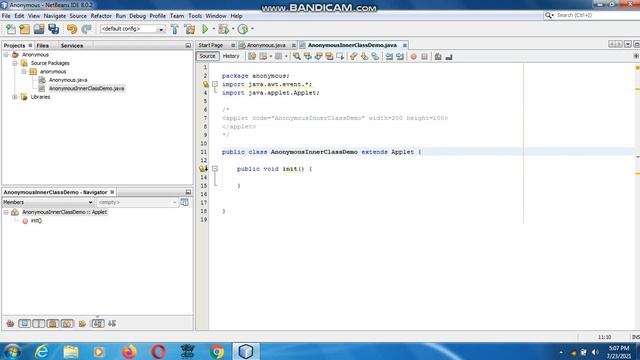Open the Source menu
This screenshot has width=640, height=360.
tap(78, 16)
